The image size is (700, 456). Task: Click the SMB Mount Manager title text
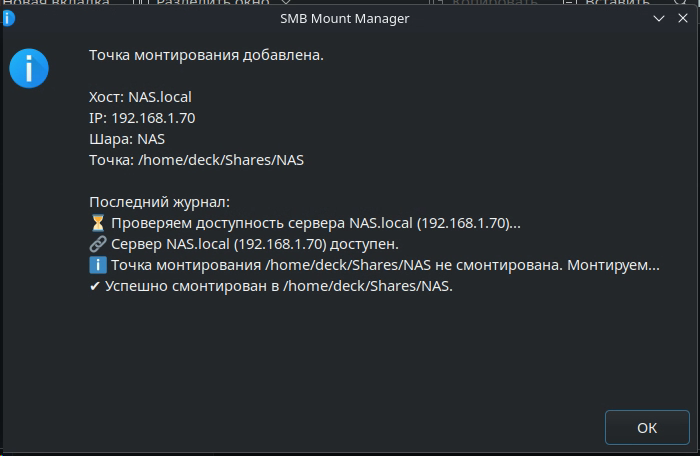point(345,18)
